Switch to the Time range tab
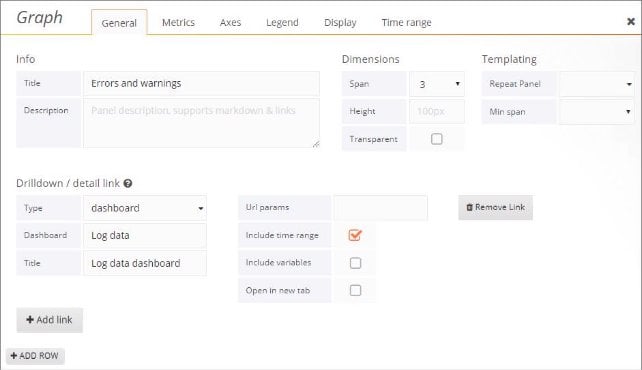Viewport: 642px width, 370px height. click(406, 23)
